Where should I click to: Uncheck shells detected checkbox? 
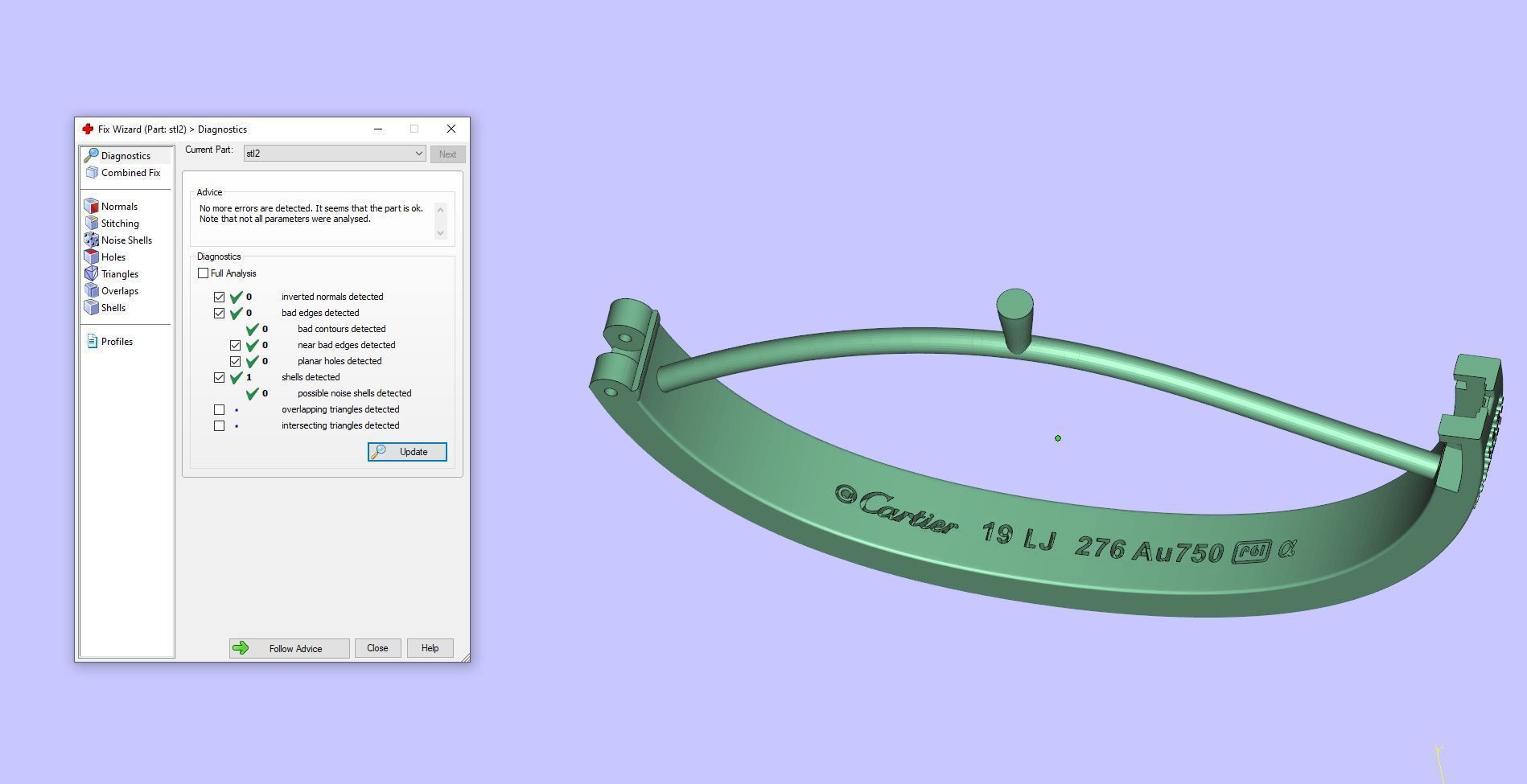(x=219, y=377)
